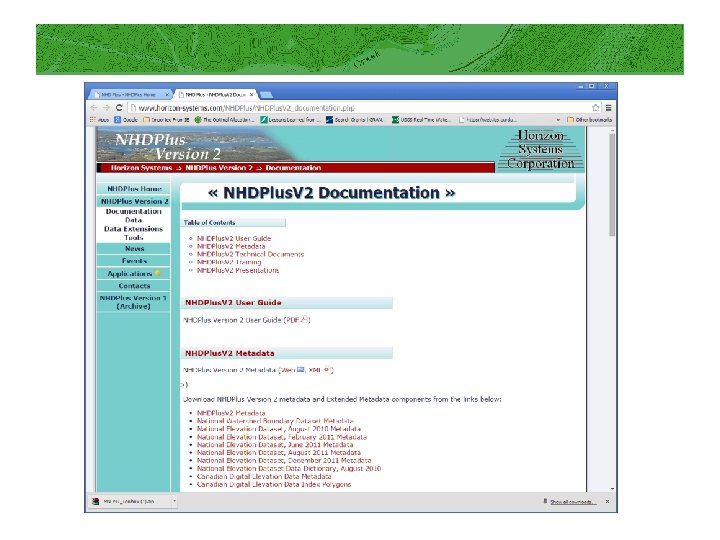Screen dimensions: 720x540
Task: Click the scrollbar down arrow
Action: coord(612,489)
